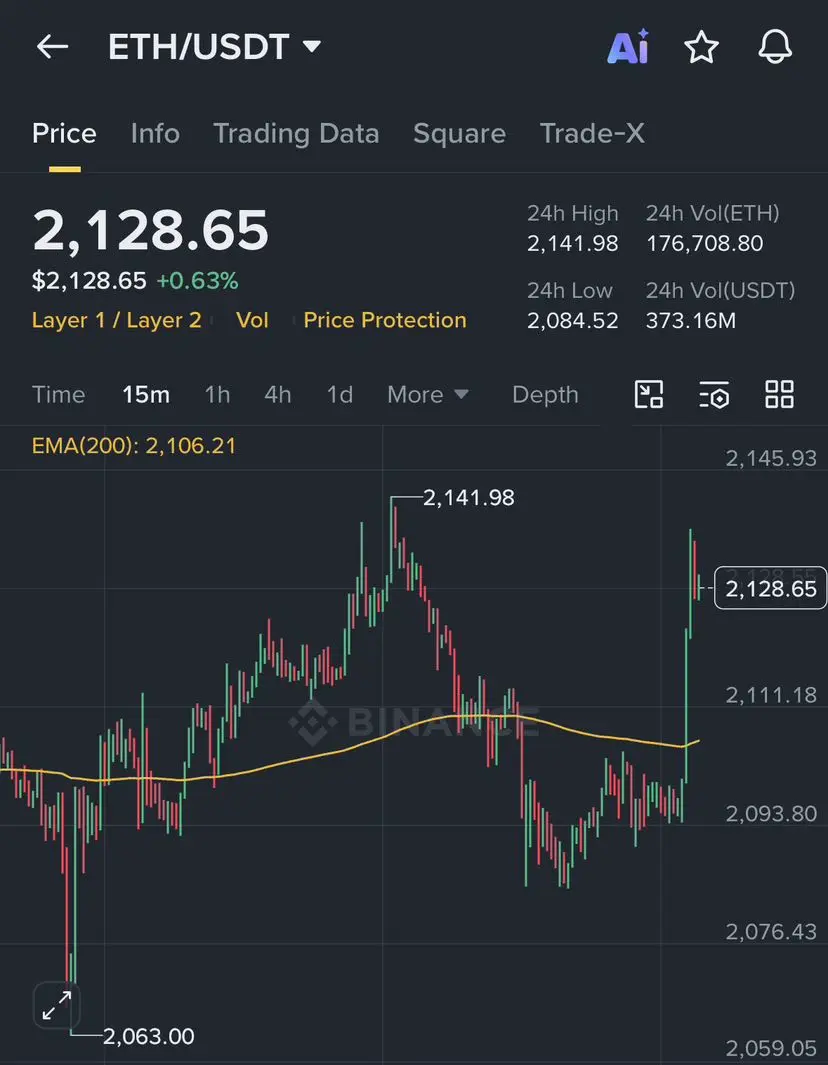Switch to the Trading Data tab

(296, 133)
